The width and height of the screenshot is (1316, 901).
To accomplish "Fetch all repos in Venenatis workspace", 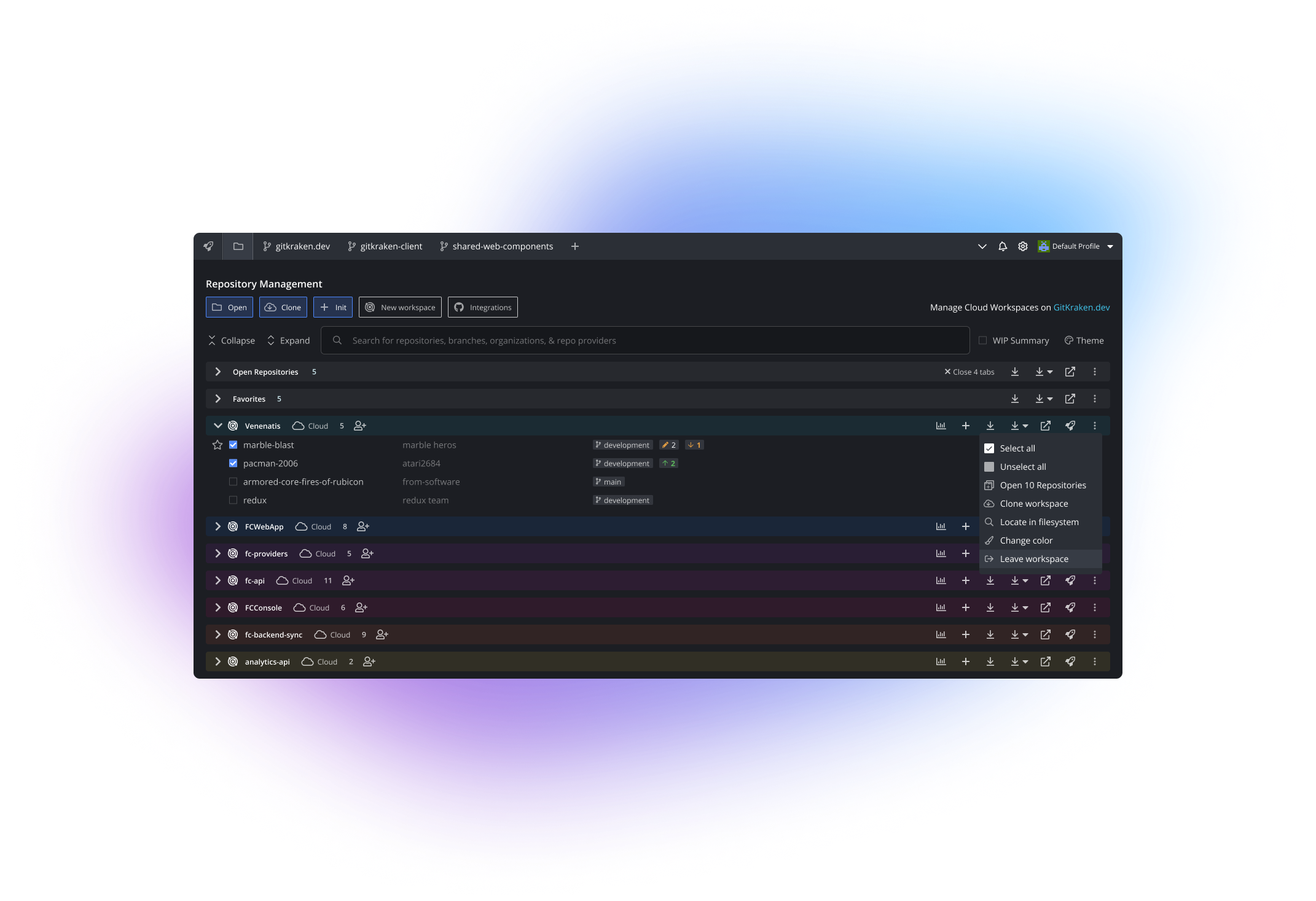I will [x=990, y=426].
